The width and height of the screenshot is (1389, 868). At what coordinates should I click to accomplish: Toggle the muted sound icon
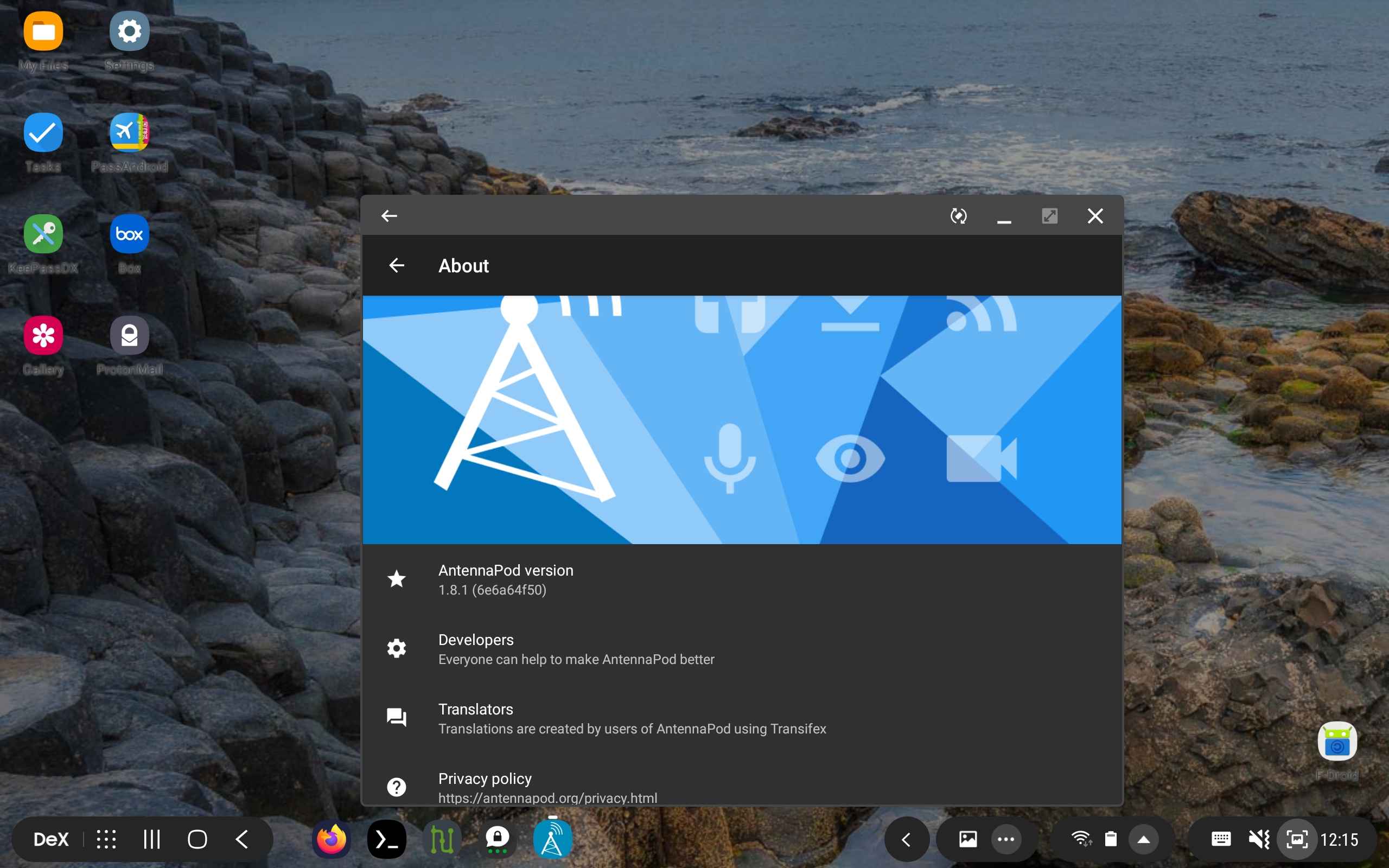click(1259, 839)
